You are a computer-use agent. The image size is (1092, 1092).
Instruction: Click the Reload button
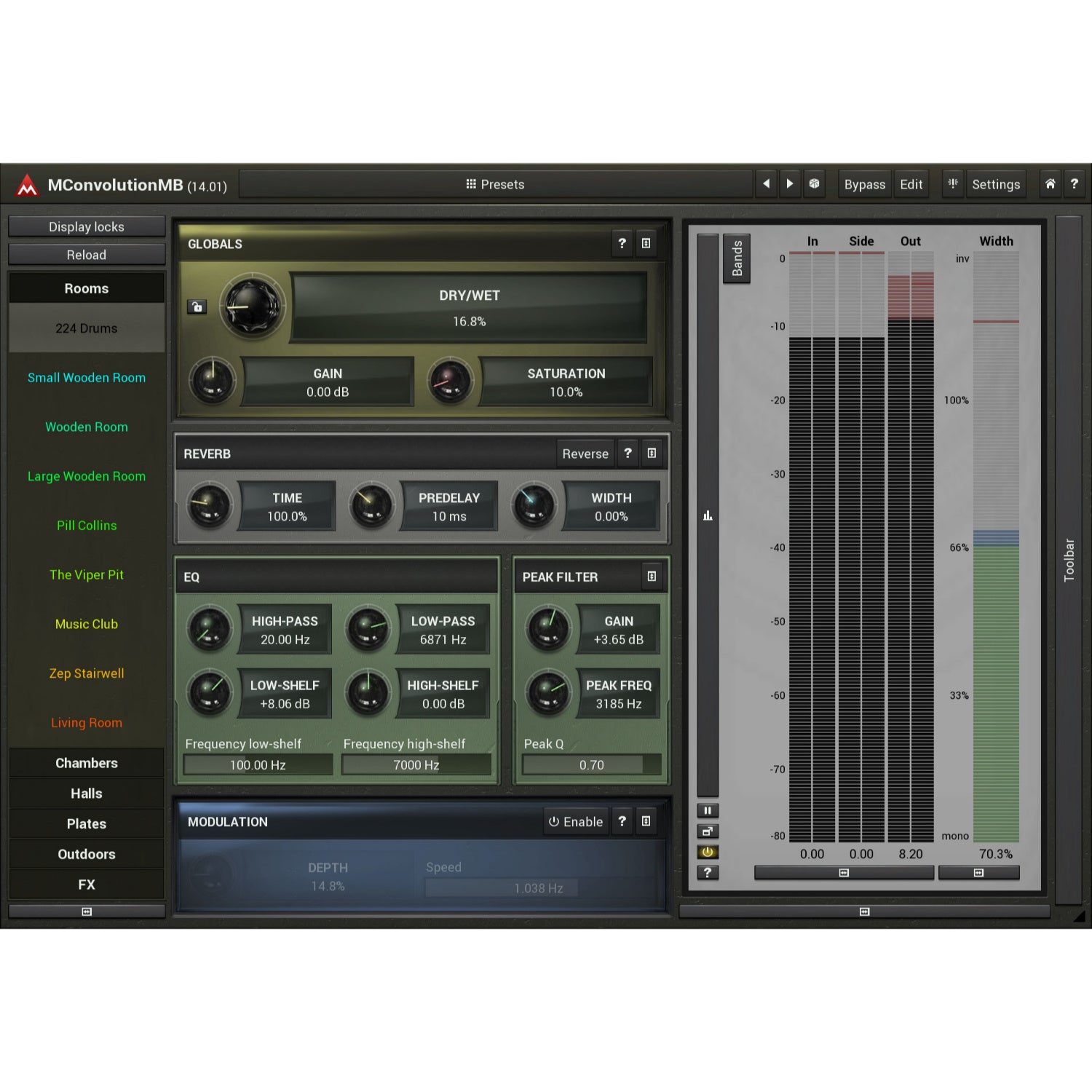[87, 255]
